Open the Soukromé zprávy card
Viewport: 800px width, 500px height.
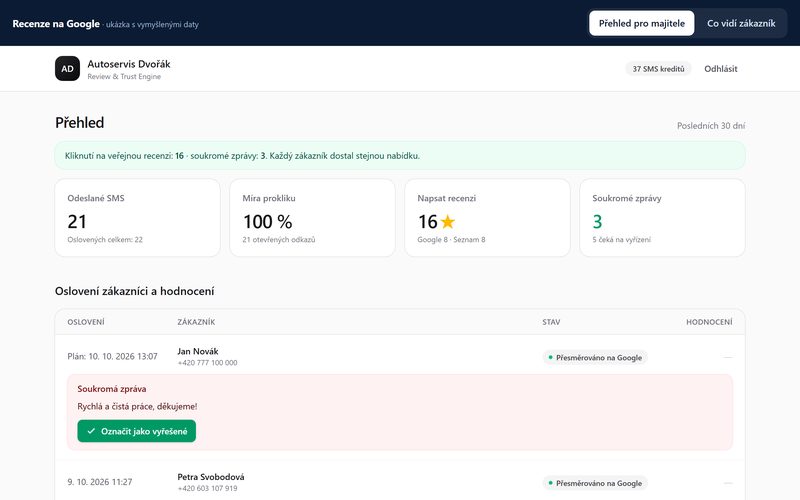coord(662,218)
